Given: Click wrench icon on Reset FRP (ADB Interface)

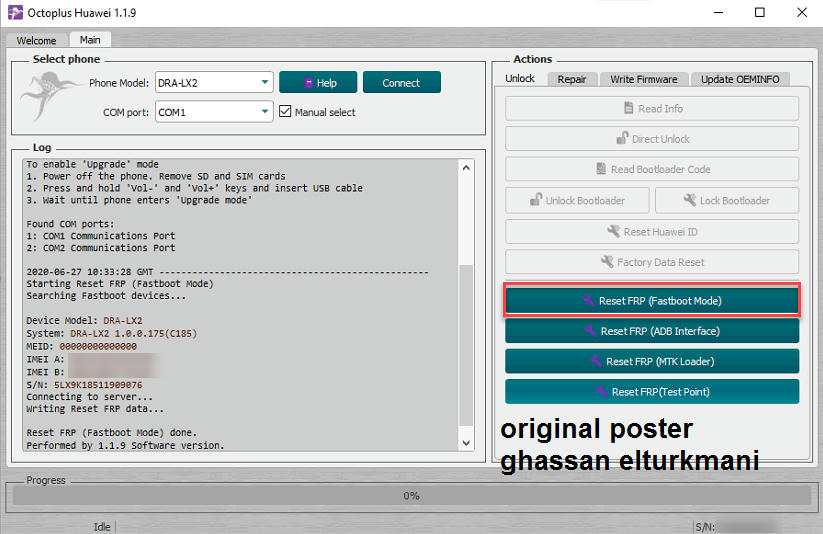Looking at the screenshot, I should (591, 331).
